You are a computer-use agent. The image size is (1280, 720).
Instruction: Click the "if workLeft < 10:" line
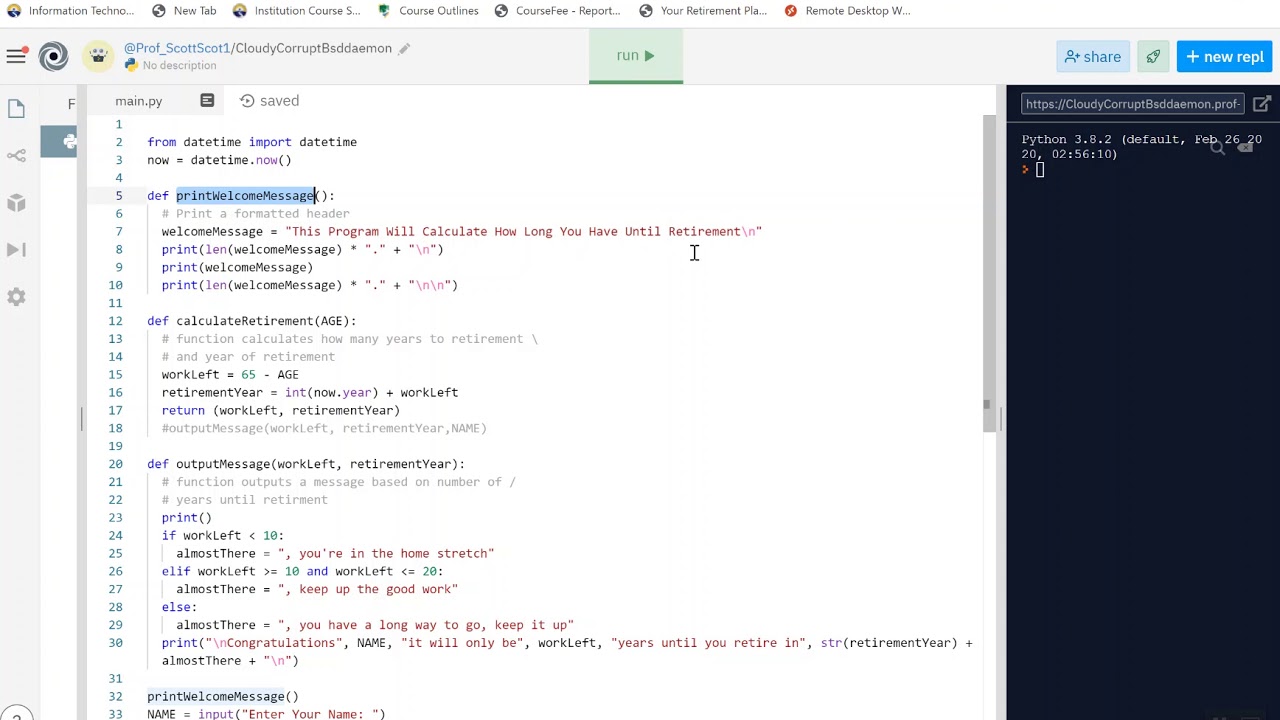click(223, 535)
